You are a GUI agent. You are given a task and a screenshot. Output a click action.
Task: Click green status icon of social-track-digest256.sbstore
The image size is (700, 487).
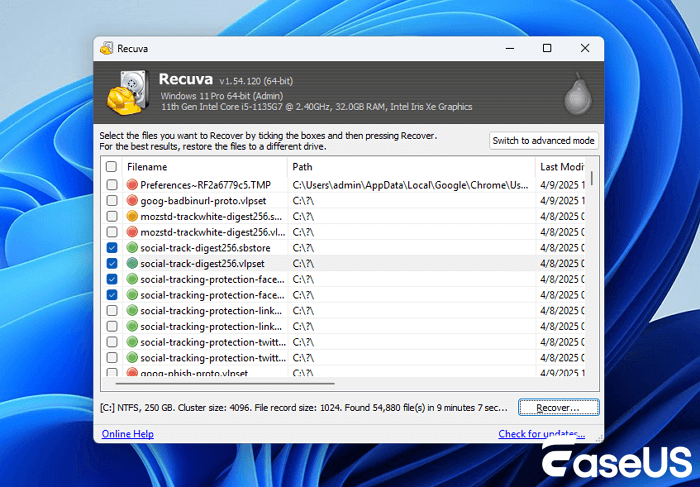point(132,248)
